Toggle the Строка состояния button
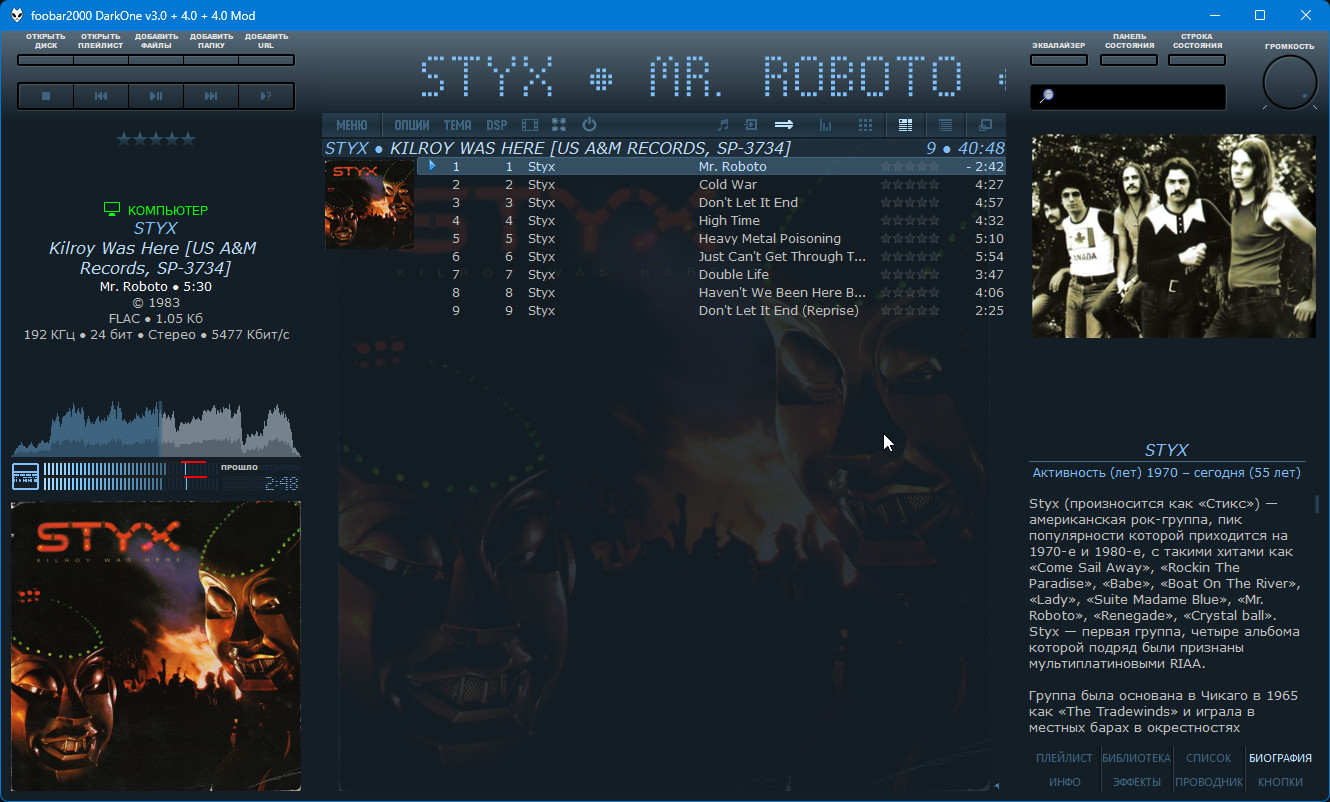 pos(1197,60)
